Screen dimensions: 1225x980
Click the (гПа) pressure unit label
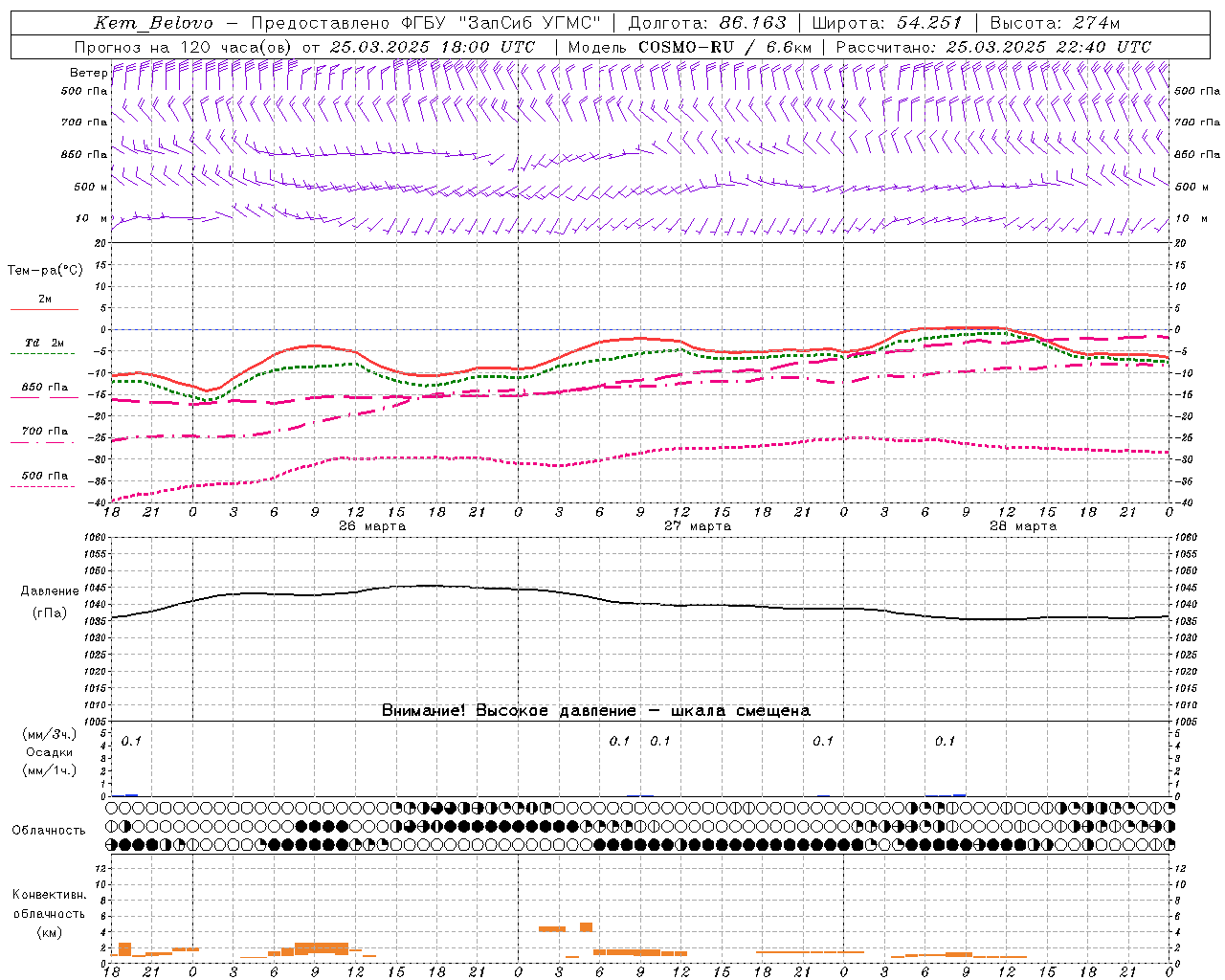click(50, 613)
